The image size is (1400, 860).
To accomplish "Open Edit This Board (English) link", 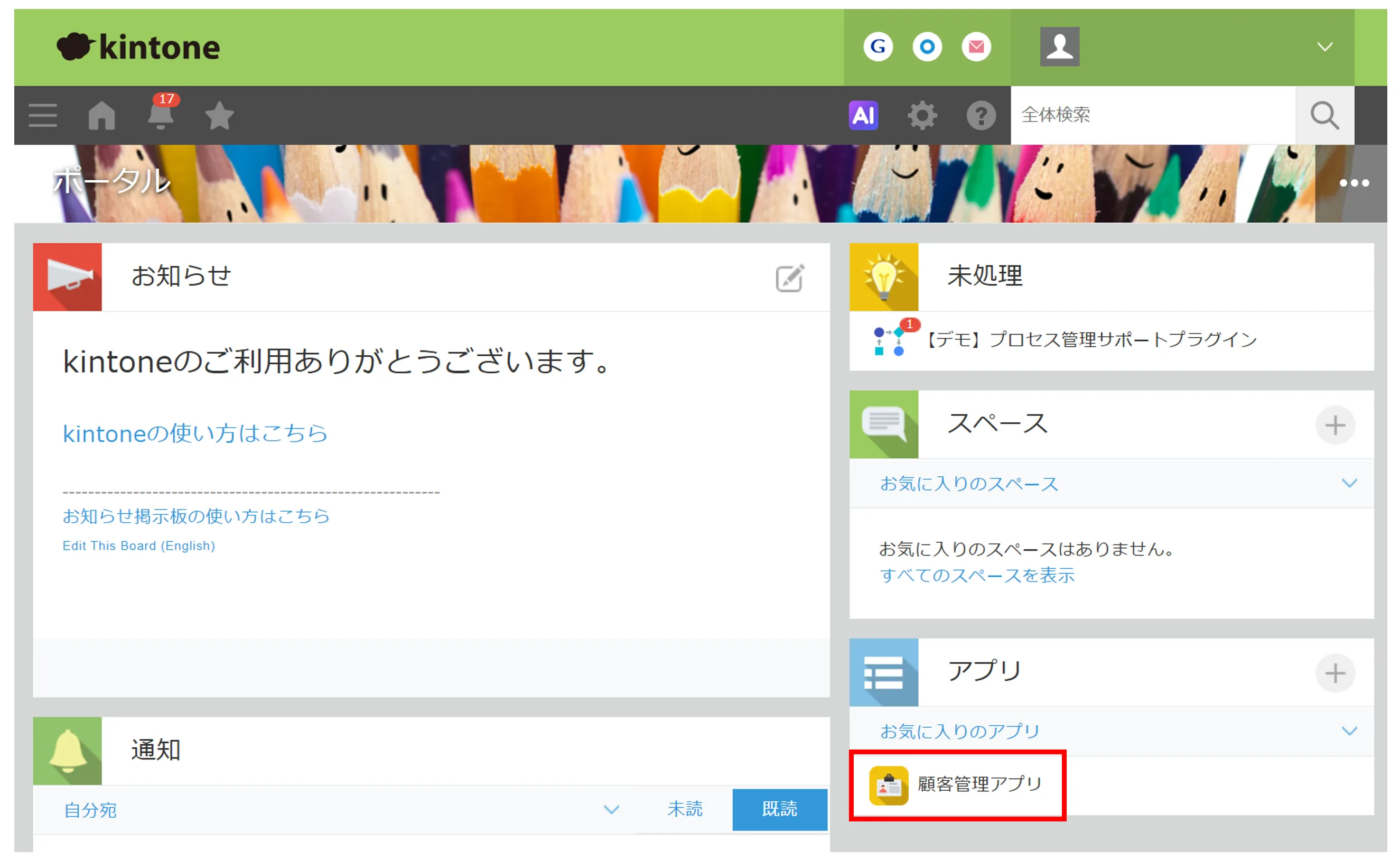I will point(139,545).
